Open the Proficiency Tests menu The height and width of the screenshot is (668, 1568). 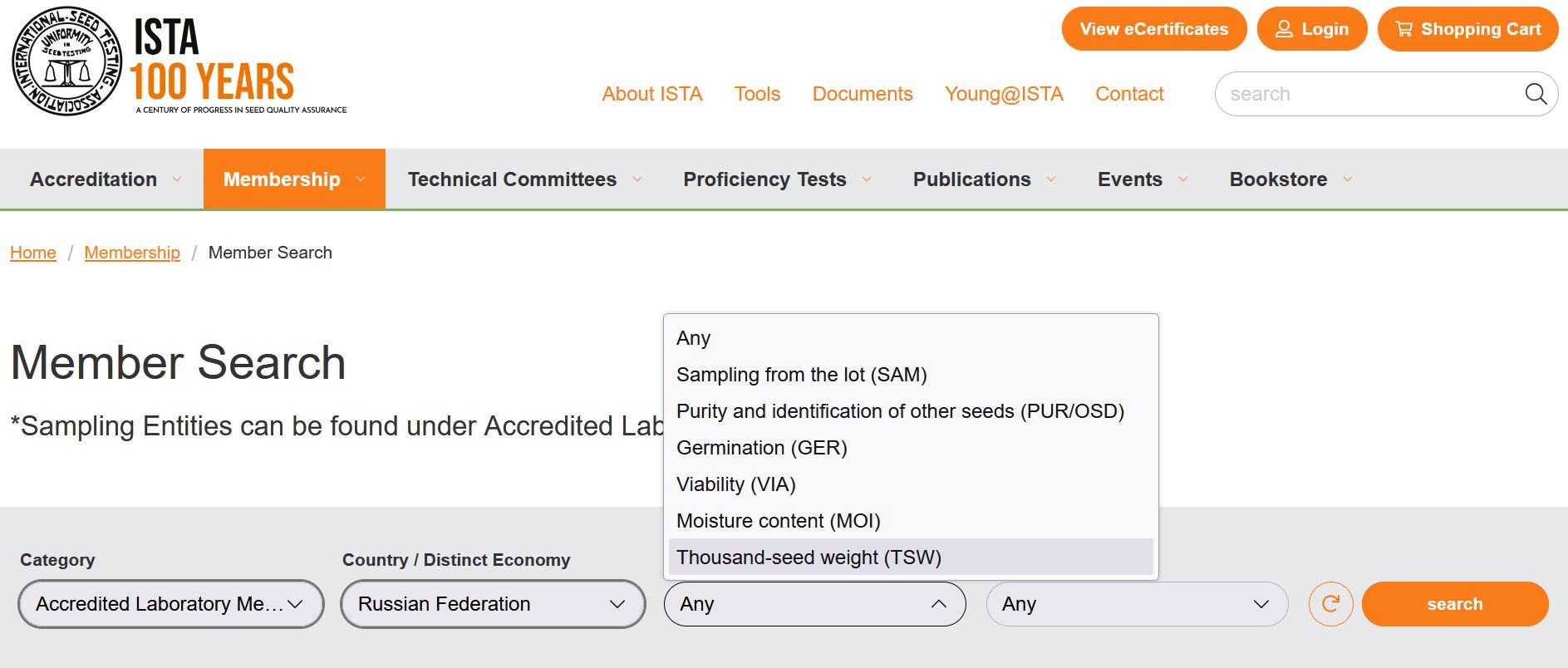point(777,179)
